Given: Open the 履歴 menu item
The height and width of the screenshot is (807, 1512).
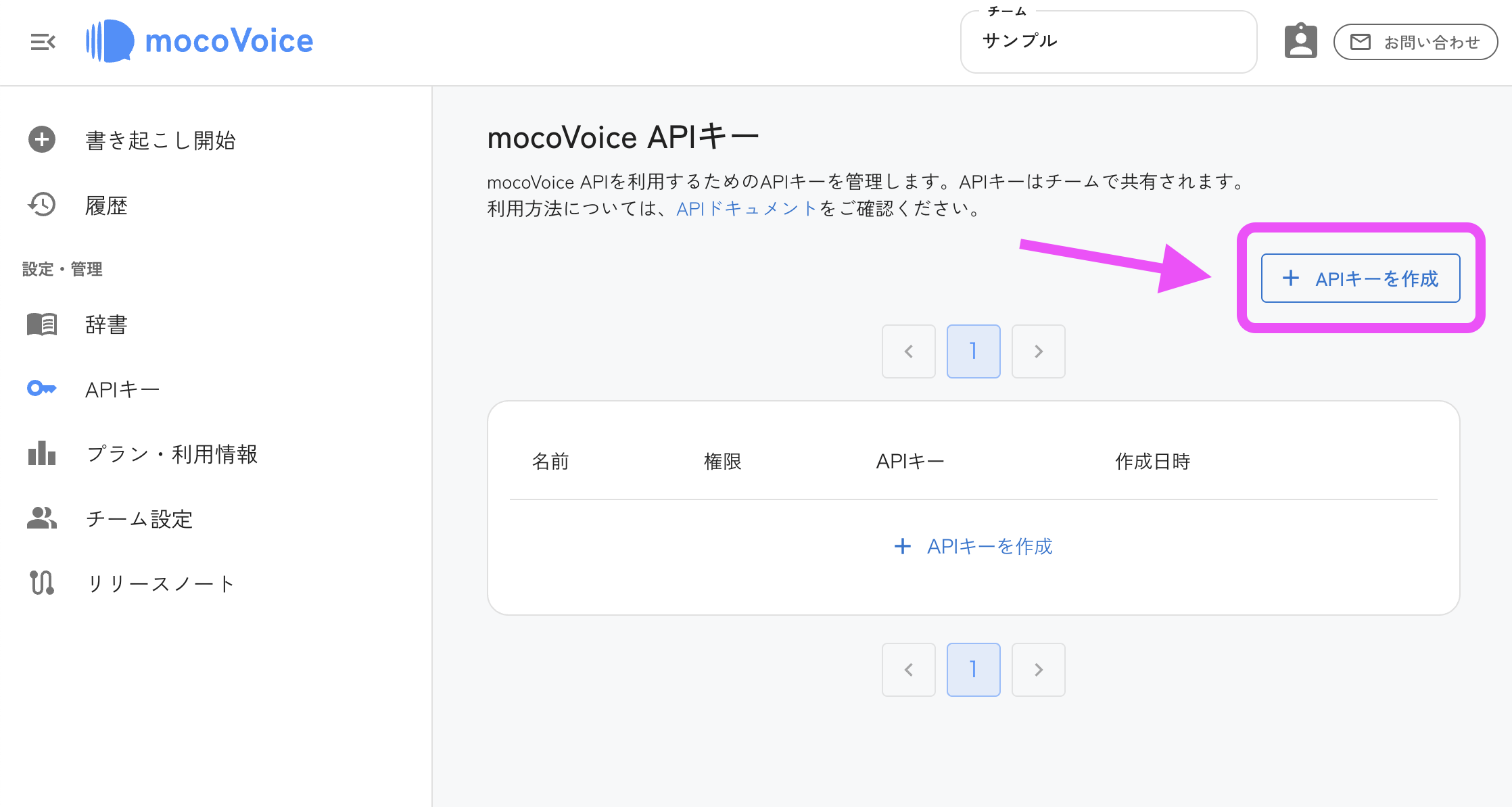Looking at the screenshot, I should pyautogui.click(x=106, y=205).
